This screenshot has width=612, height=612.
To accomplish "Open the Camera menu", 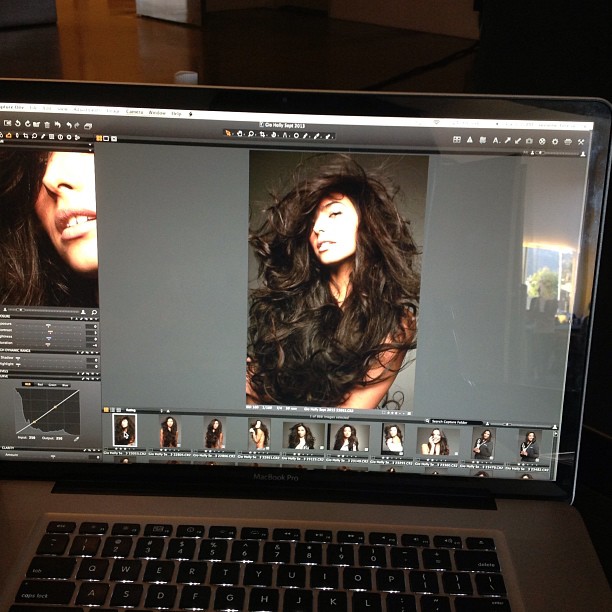I will [x=134, y=112].
